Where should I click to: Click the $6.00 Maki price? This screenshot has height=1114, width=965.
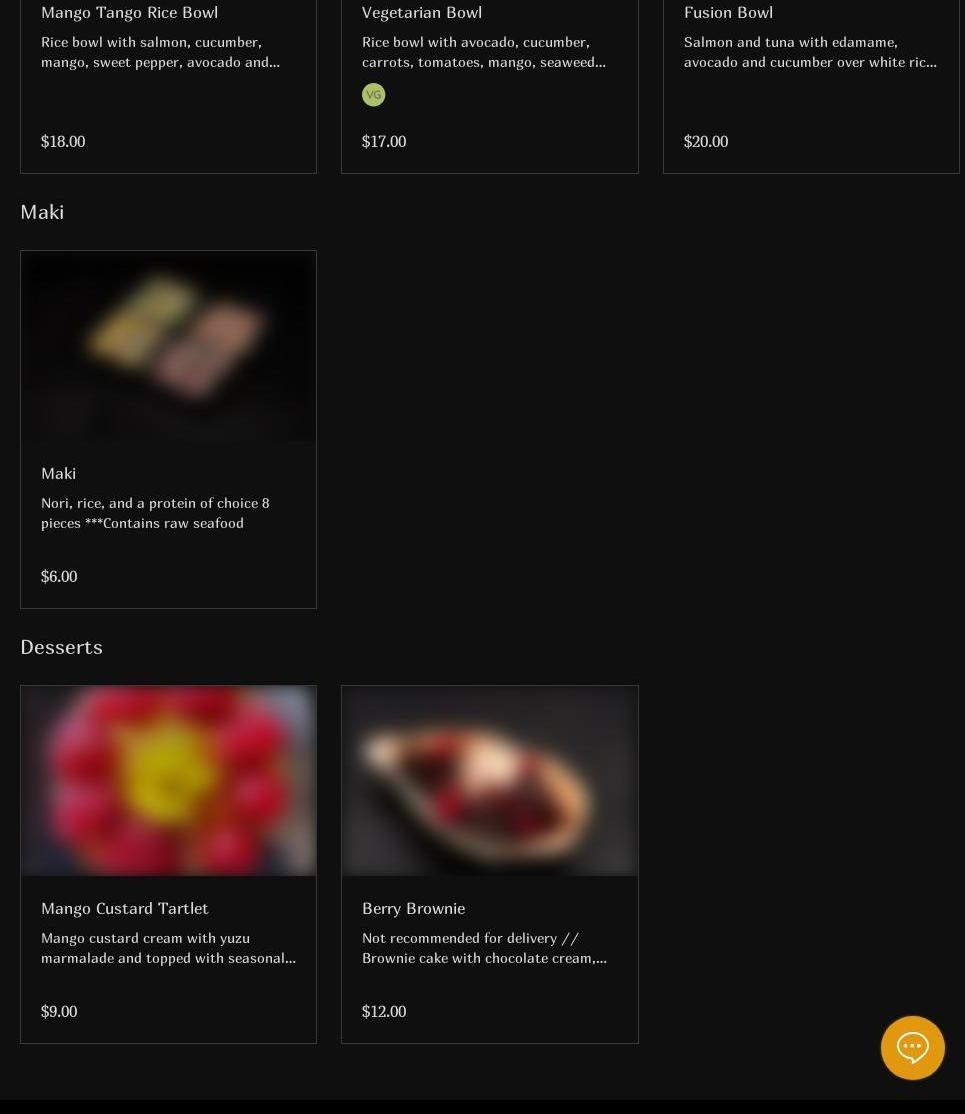59,576
